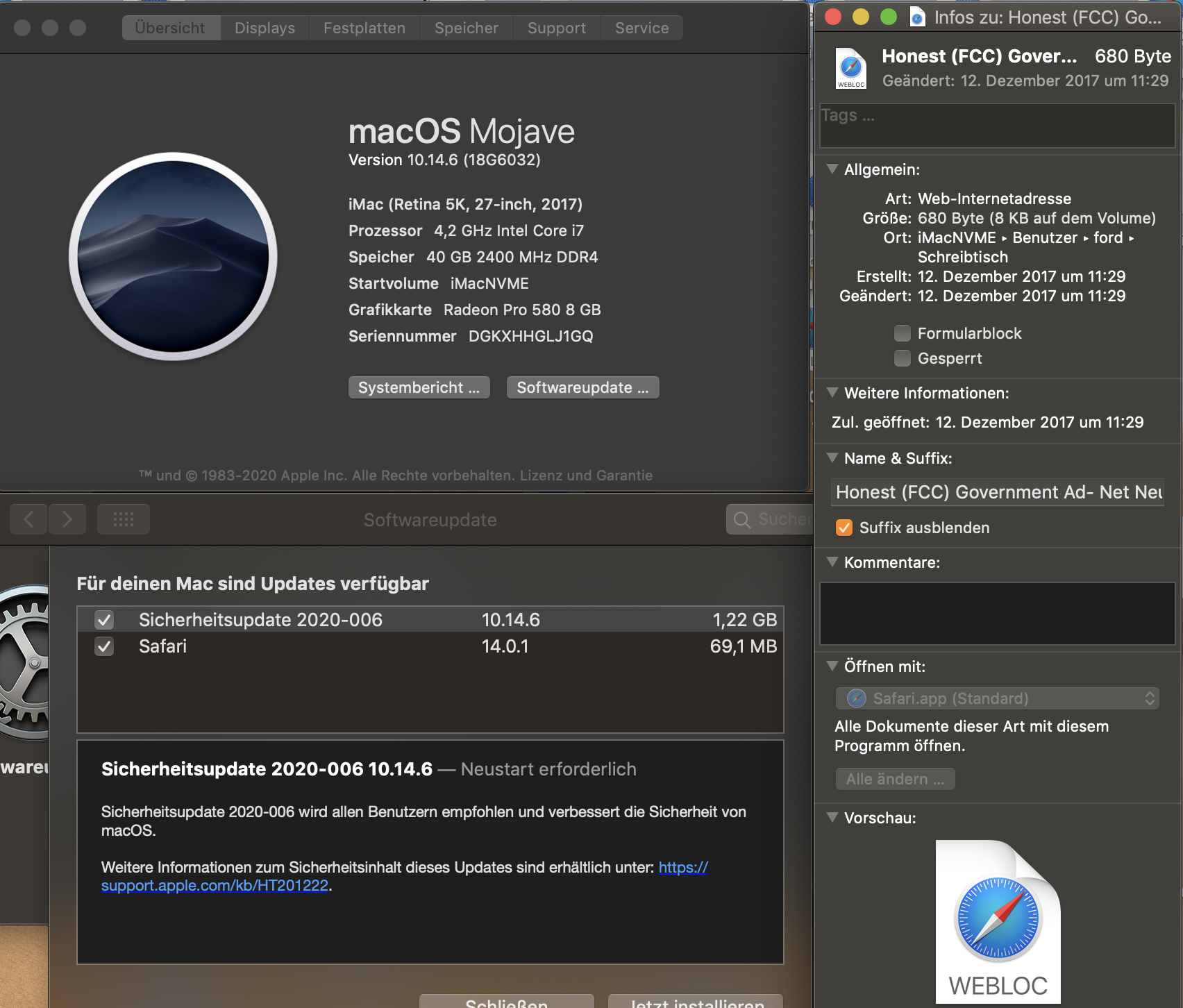Click into the Kommentare text area
1183x1008 pixels.
[x=997, y=614]
